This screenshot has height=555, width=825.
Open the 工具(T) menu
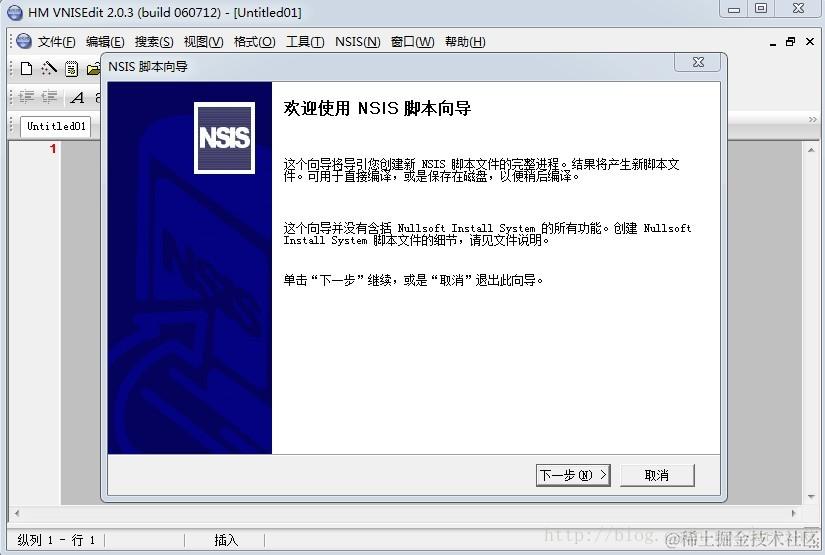(305, 42)
